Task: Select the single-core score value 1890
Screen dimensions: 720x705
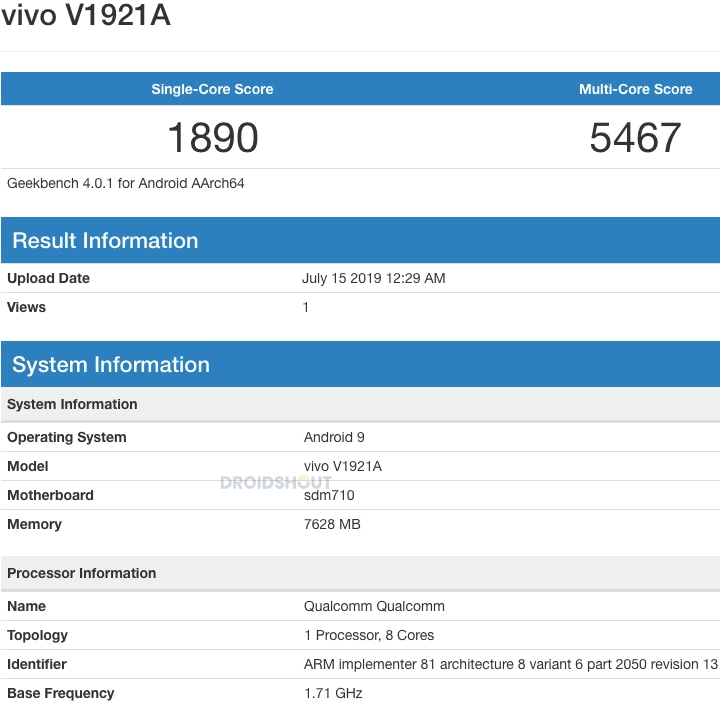Action: [x=213, y=137]
